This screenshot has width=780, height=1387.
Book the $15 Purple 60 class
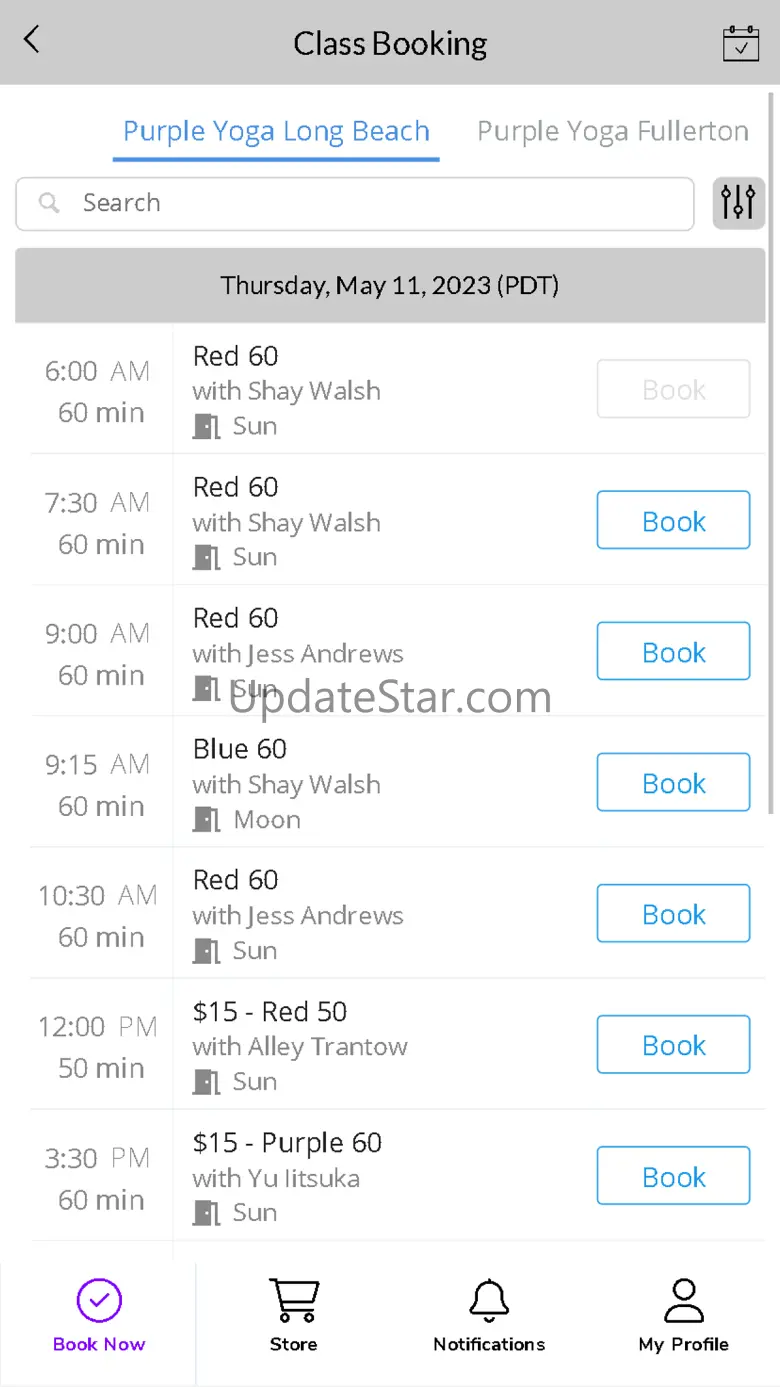click(x=673, y=1175)
